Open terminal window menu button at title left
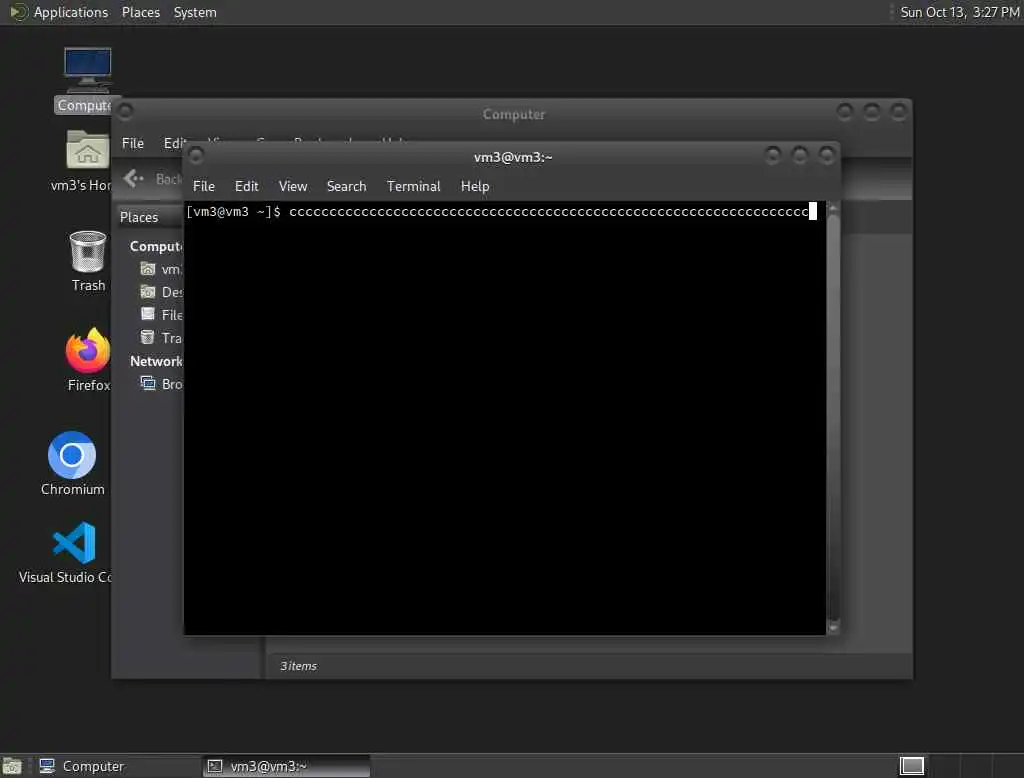1024x778 pixels. click(195, 155)
